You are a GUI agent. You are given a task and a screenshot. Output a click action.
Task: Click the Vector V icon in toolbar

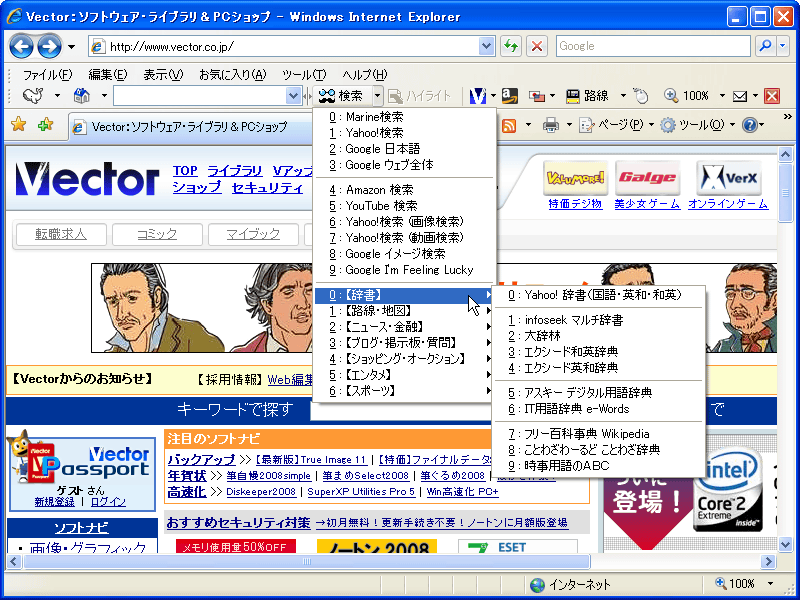click(478, 95)
